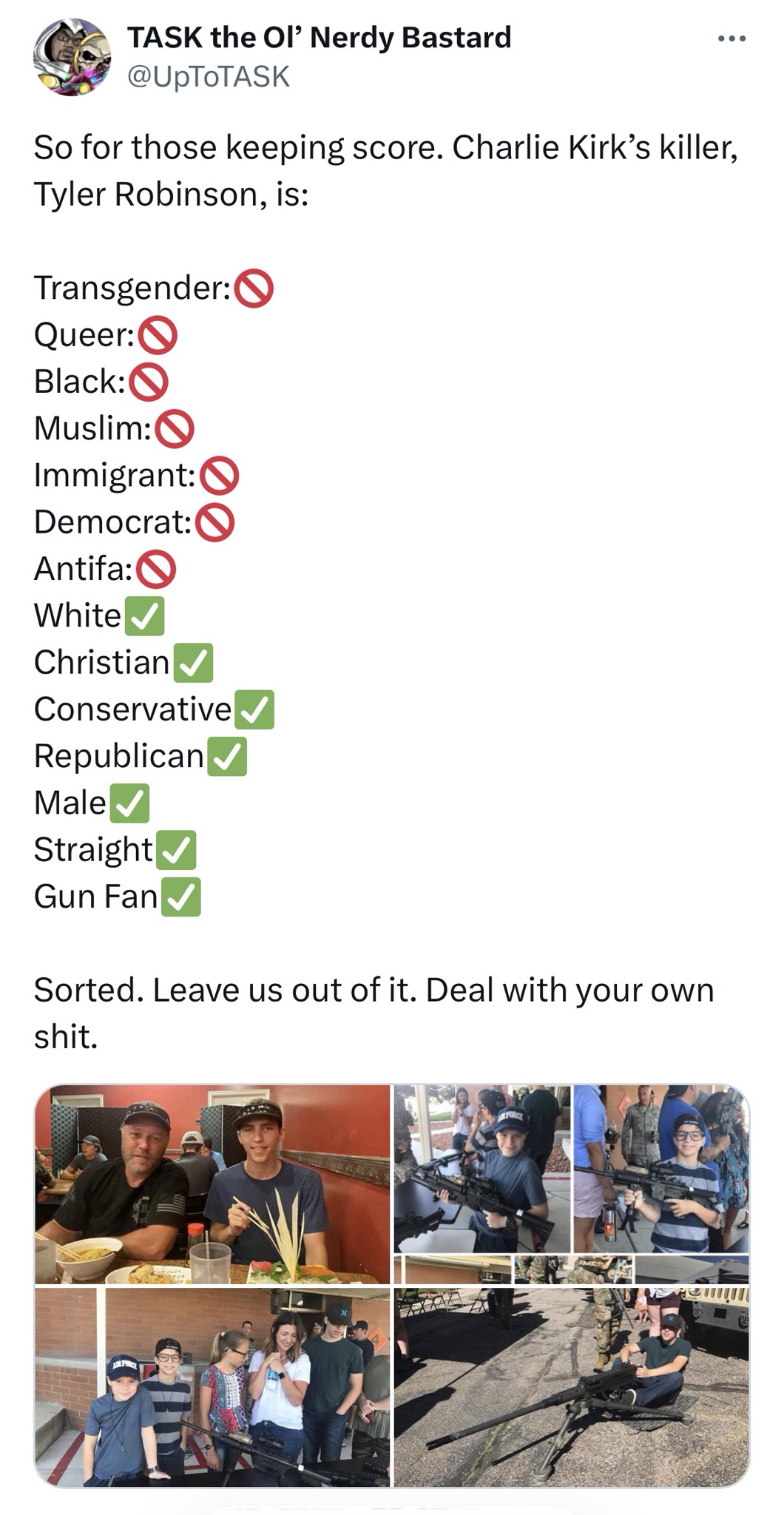Click the prohibited emoji after Antifa
This screenshot has width=784, height=1515.
tap(156, 570)
